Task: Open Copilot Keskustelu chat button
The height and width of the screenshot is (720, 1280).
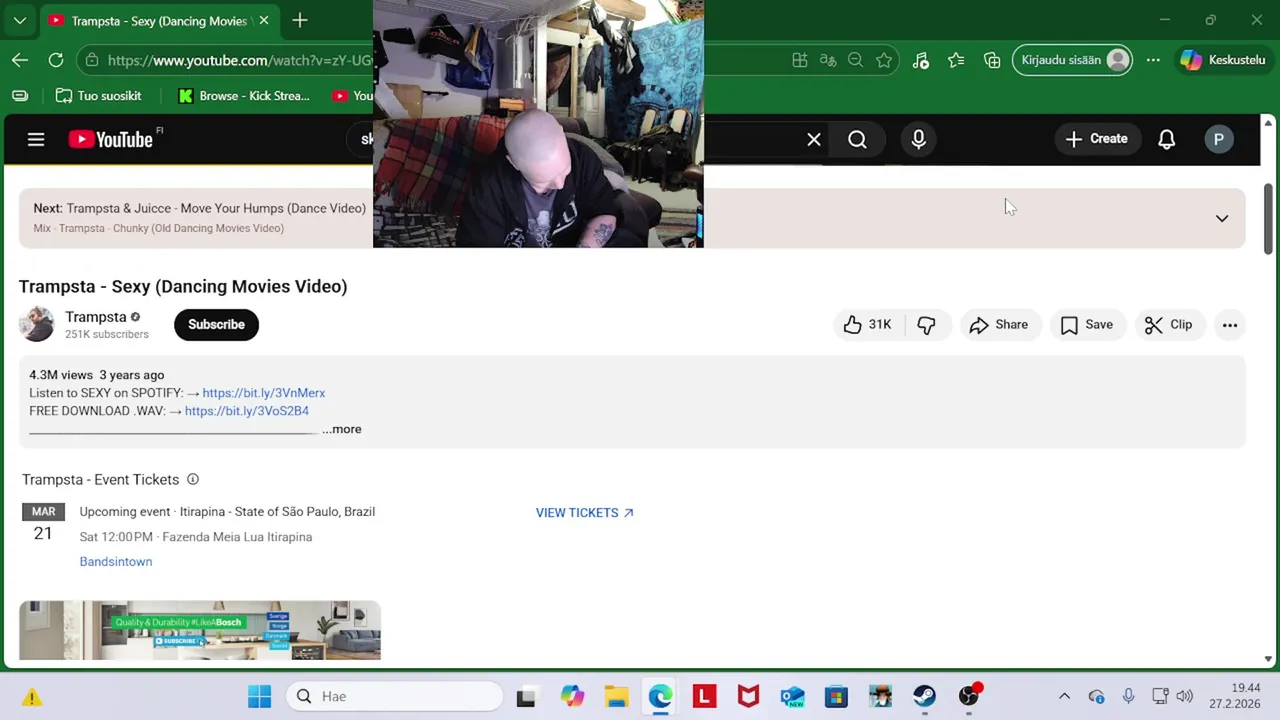Action: [1222, 60]
